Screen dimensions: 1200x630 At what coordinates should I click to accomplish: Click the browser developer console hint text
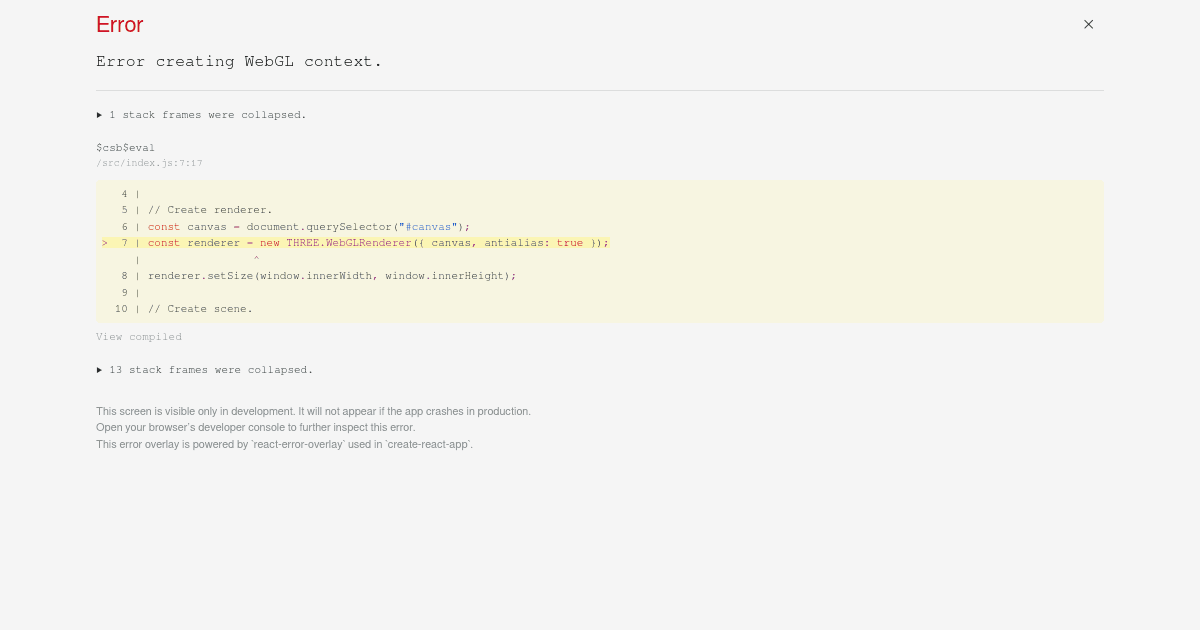(x=255, y=427)
